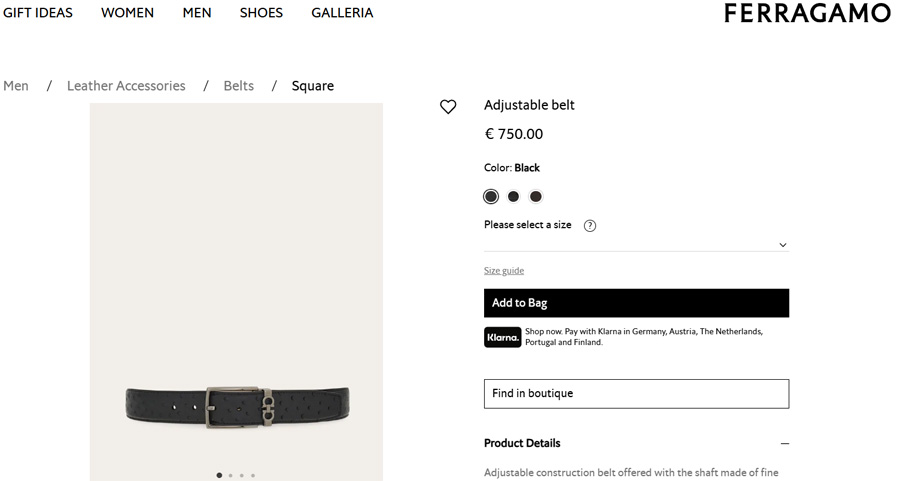Open the Gift Ideas menu
The width and height of the screenshot is (900, 481).
(x=38, y=13)
